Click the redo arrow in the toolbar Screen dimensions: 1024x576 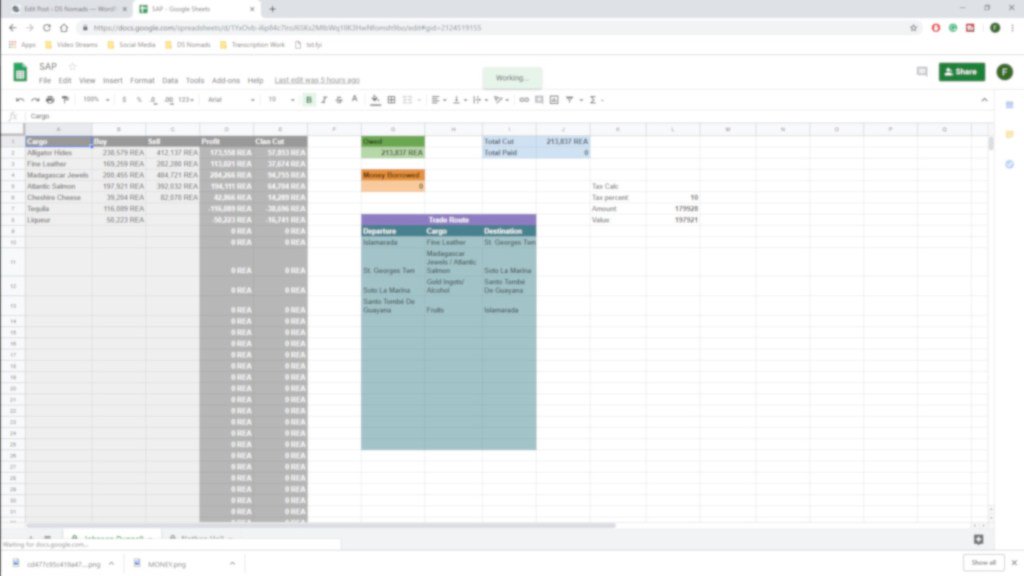point(35,100)
